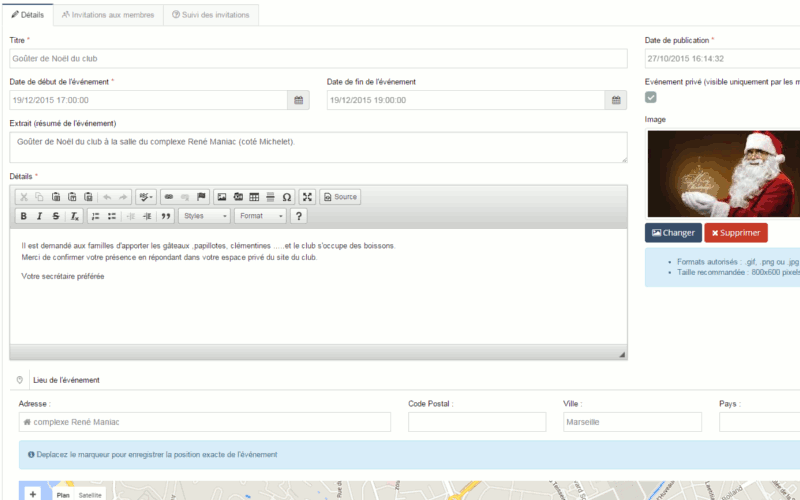
Task: Uncheck the private event checkbox
Action: 651,97
